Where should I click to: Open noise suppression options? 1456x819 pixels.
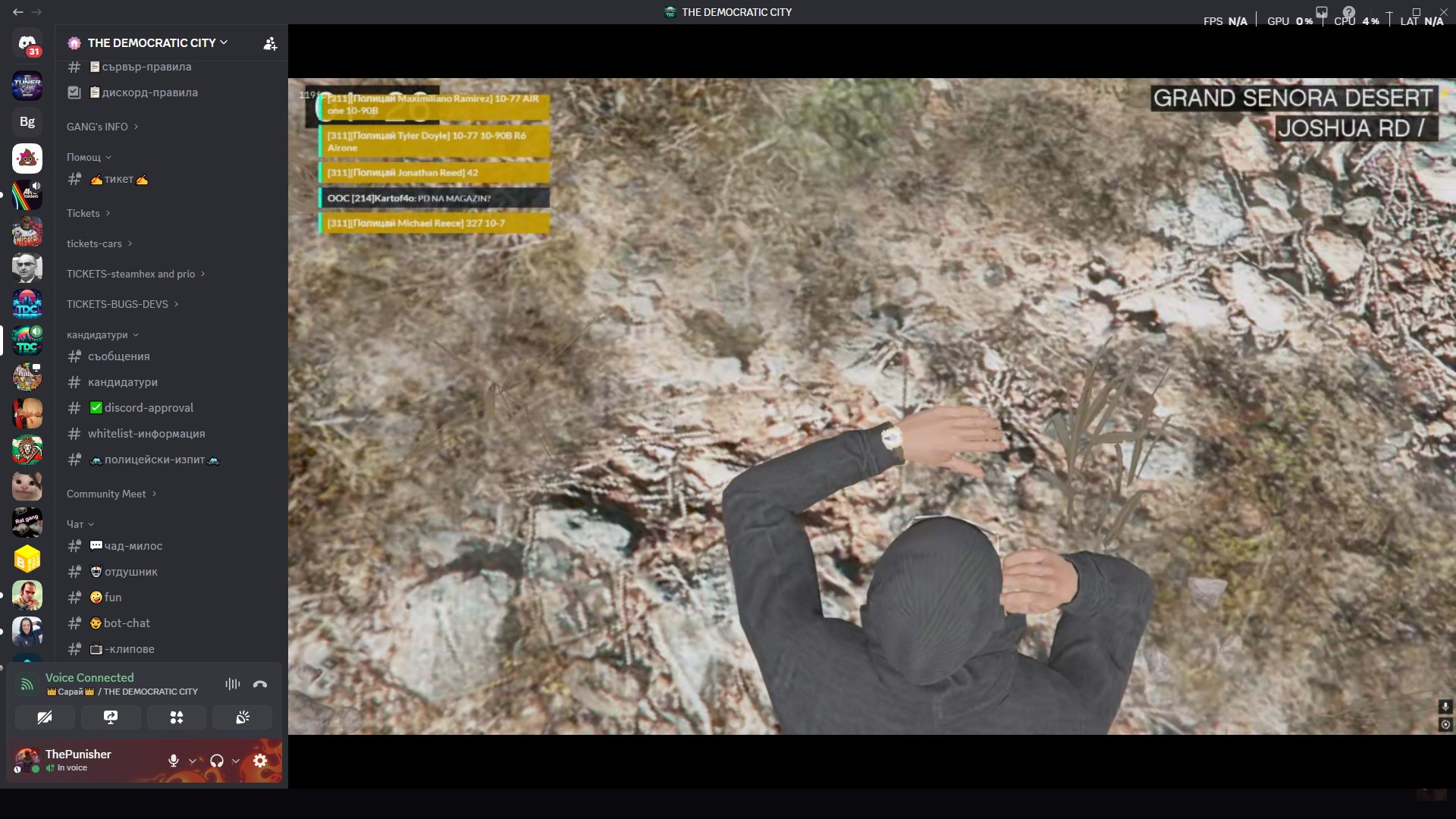(232, 684)
